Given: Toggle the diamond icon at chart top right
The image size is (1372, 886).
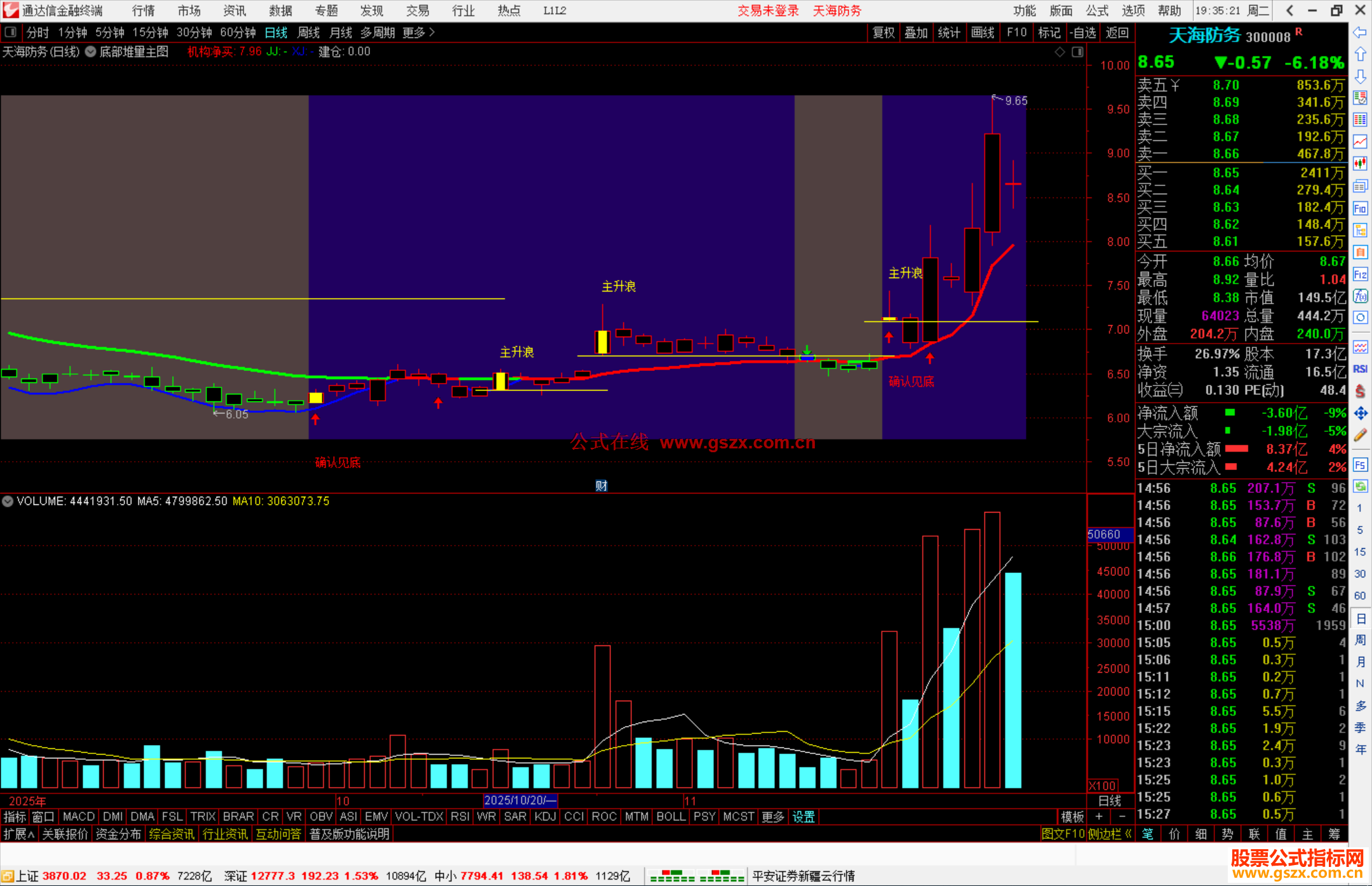Looking at the screenshot, I should click(x=1059, y=52).
